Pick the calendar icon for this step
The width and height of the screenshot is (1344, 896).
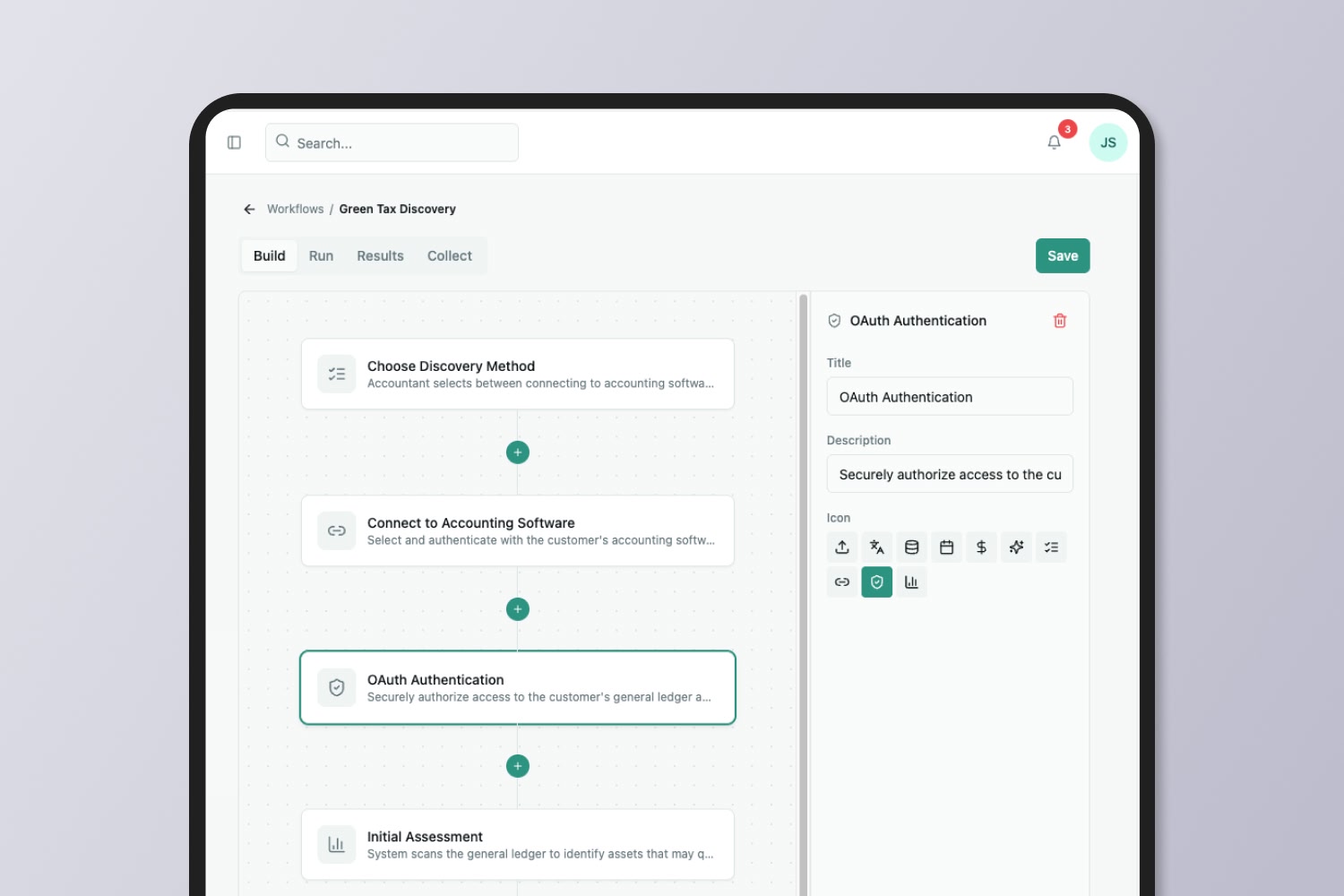(x=946, y=547)
